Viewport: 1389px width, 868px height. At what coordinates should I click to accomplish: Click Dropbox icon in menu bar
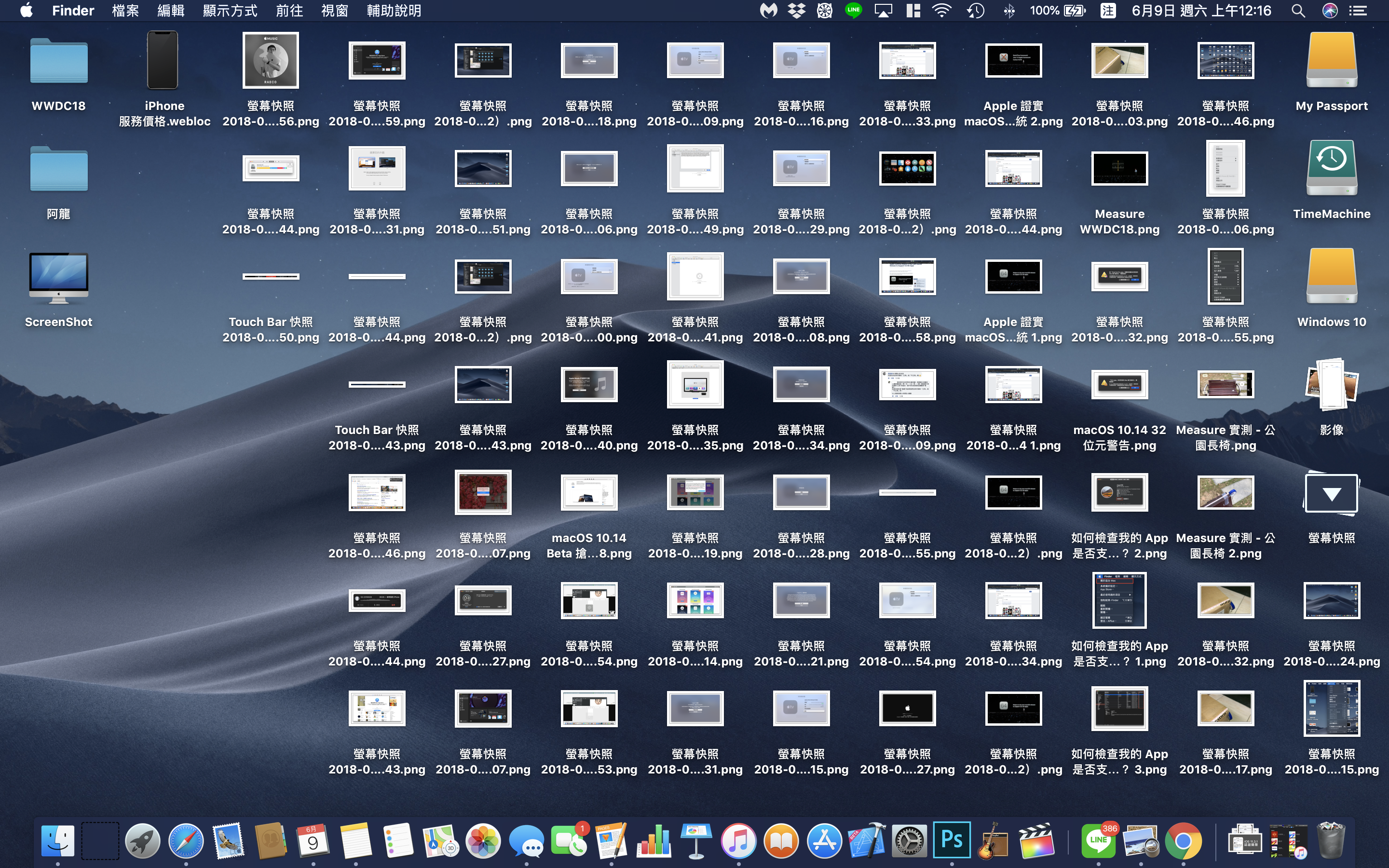(797, 10)
